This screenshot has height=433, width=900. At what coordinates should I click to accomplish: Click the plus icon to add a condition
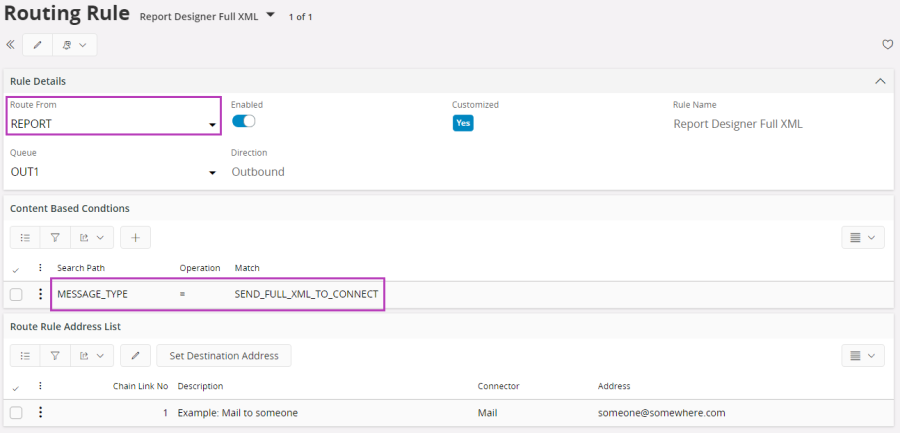click(135, 238)
